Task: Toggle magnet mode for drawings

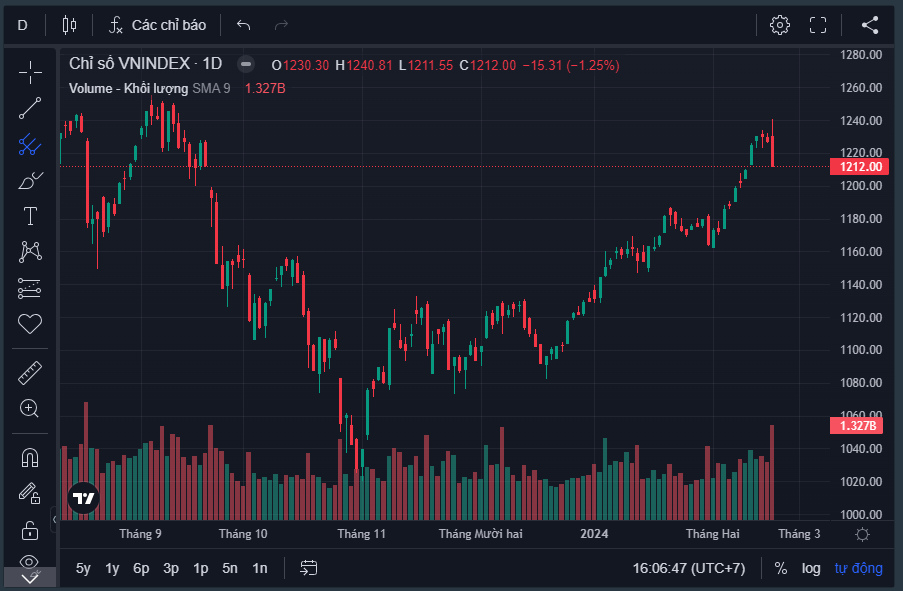Action: pyautogui.click(x=30, y=458)
